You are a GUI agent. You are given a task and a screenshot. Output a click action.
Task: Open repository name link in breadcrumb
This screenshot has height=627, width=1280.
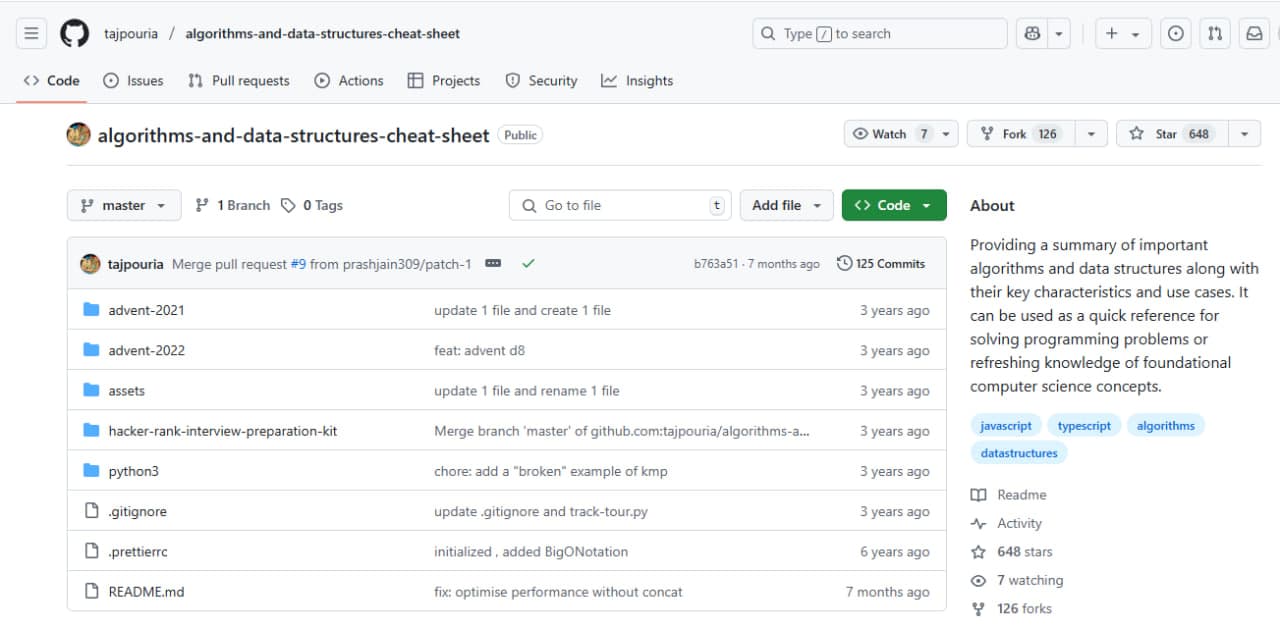pos(323,33)
